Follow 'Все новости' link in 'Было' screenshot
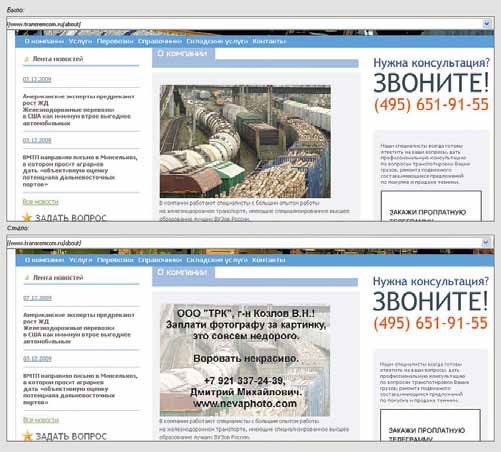Image resolution: width=501 pixels, height=452 pixels. [x=40, y=202]
